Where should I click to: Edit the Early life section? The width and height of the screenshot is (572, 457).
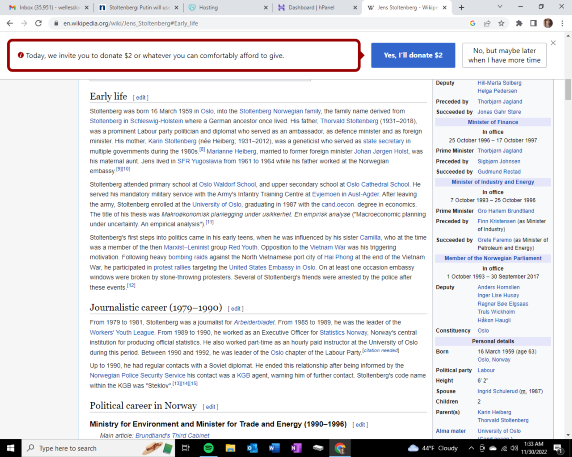(x=140, y=98)
